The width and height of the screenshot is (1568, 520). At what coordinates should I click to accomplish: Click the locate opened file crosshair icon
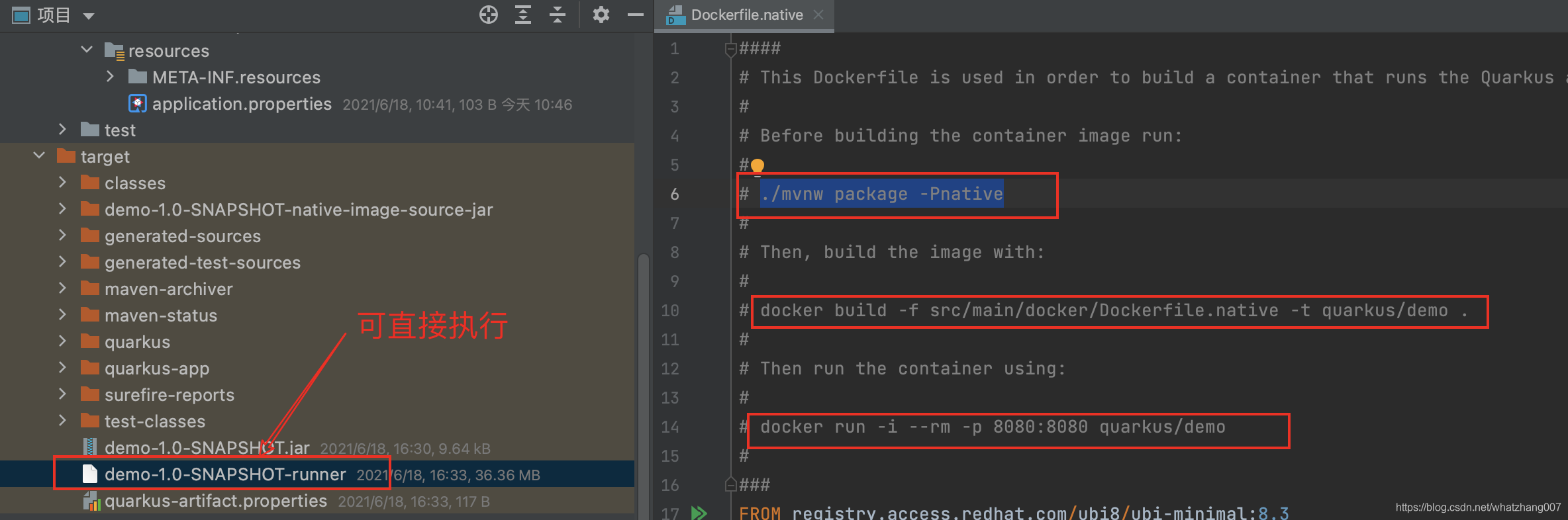coord(489,15)
